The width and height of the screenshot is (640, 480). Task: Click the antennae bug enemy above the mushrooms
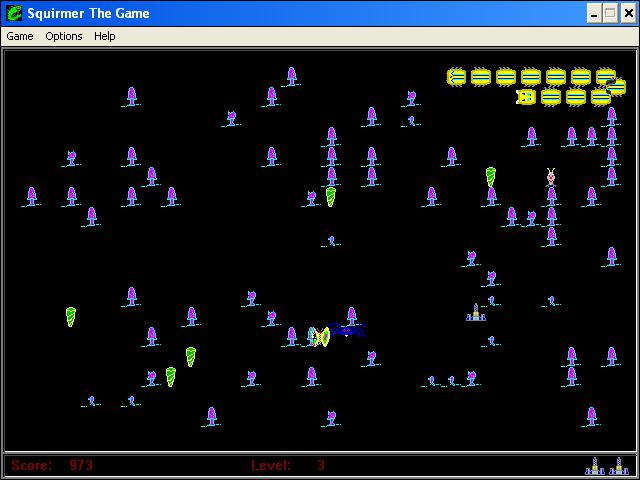click(551, 177)
